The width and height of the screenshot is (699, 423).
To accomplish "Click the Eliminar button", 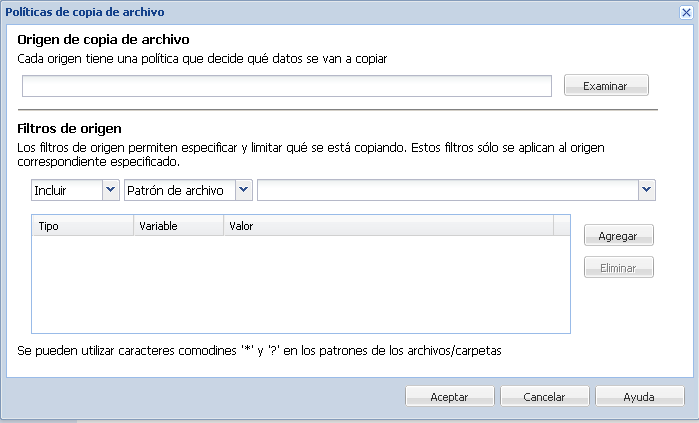I will (x=619, y=268).
